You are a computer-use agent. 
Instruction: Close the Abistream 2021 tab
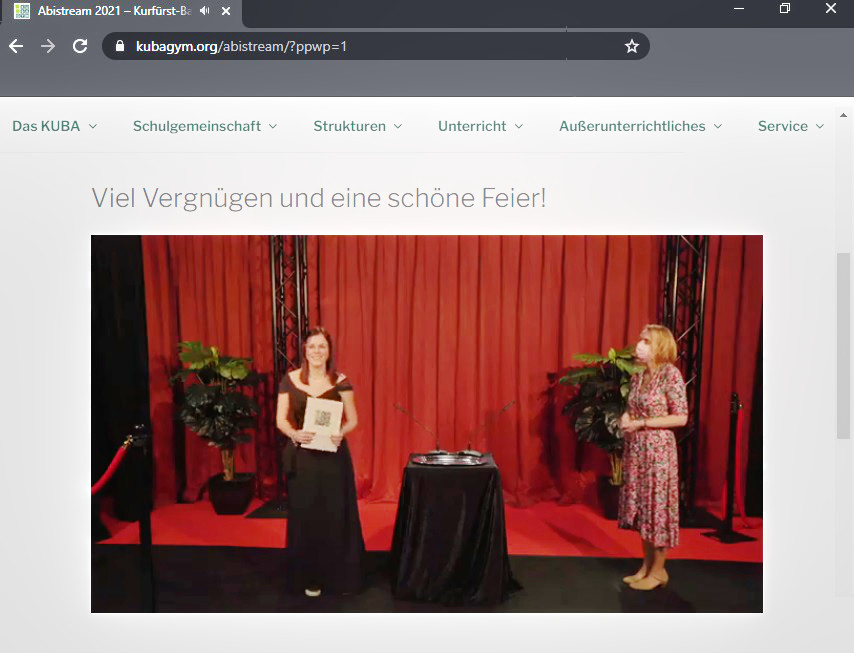click(x=226, y=10)
